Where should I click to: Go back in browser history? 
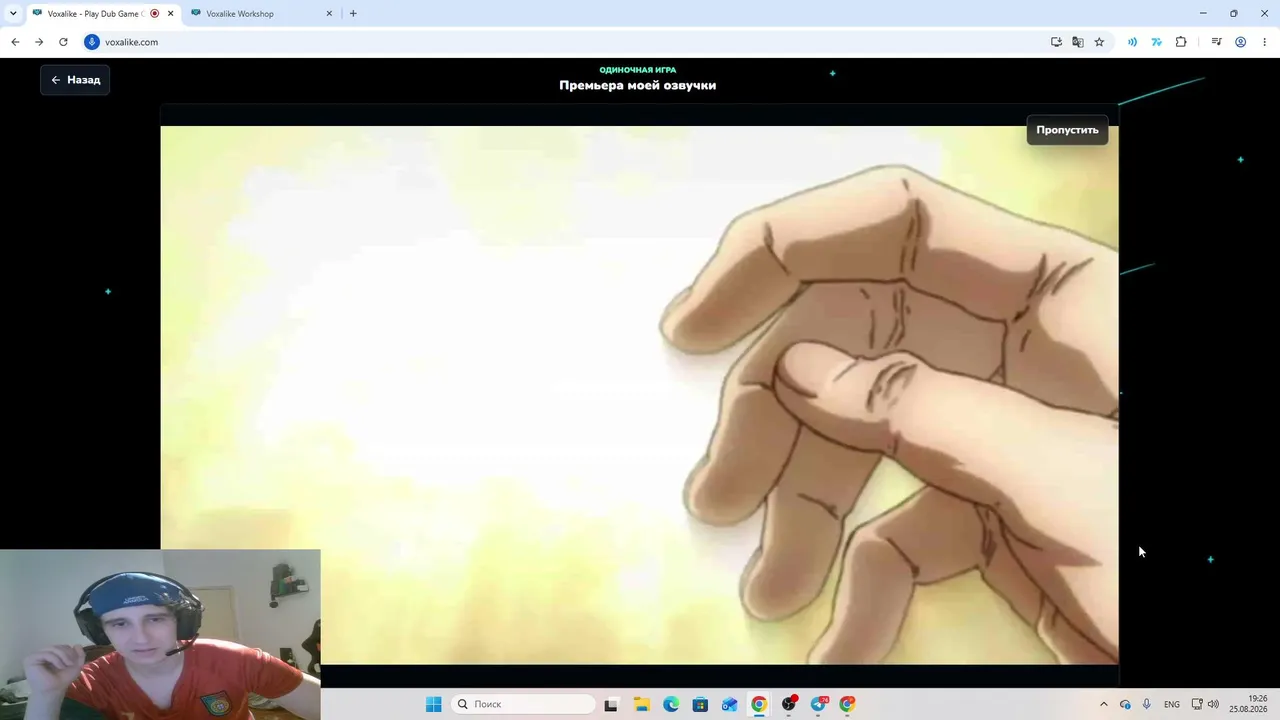pyautogui.click(x=15, y=42)
